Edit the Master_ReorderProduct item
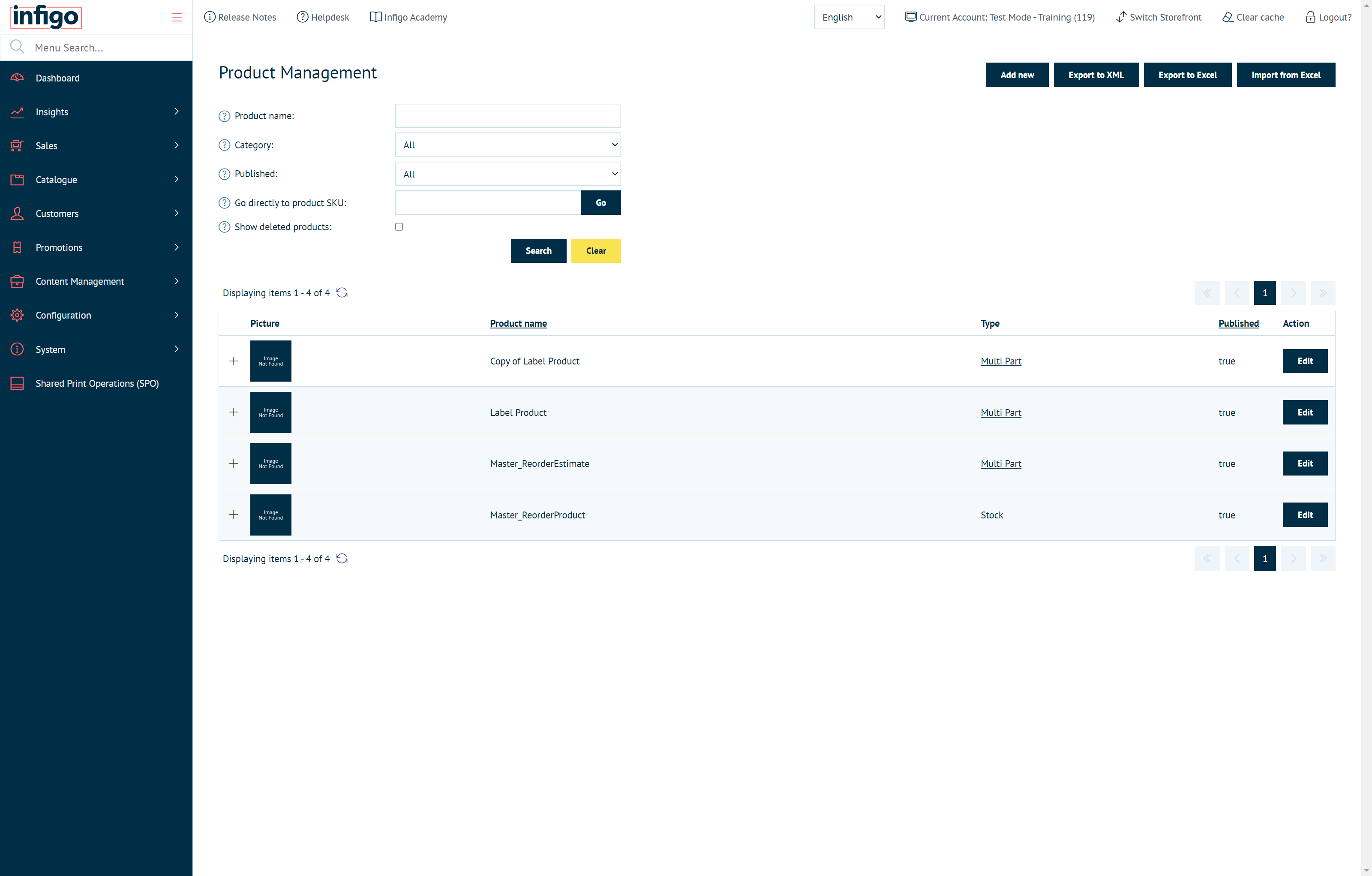Viewport: 1372px width, 876px height. coord(1305,515)
